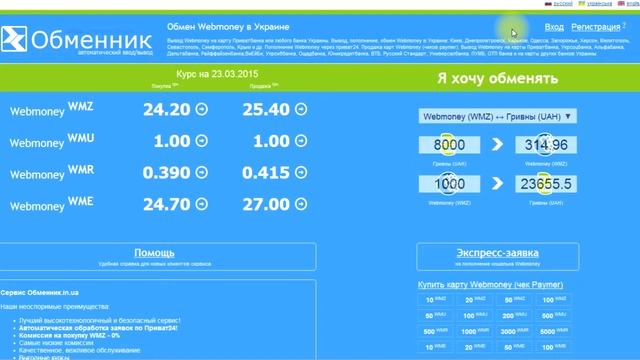This screenshot has height=360, width=640.
Task: Click the Ukrainian flag icon
Action: (x=582, y=3)
